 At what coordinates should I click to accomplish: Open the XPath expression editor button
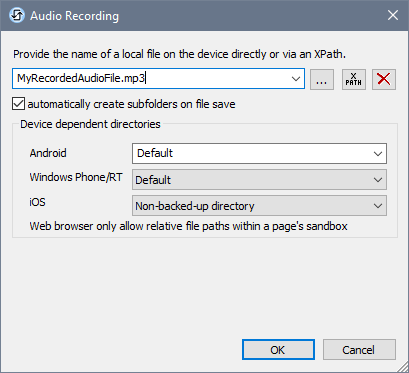tap(354, 79)
